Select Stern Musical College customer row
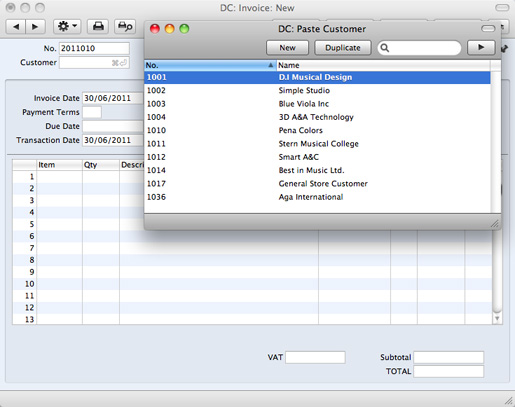Screen dimensions: 515x407 tap(317, 144)
